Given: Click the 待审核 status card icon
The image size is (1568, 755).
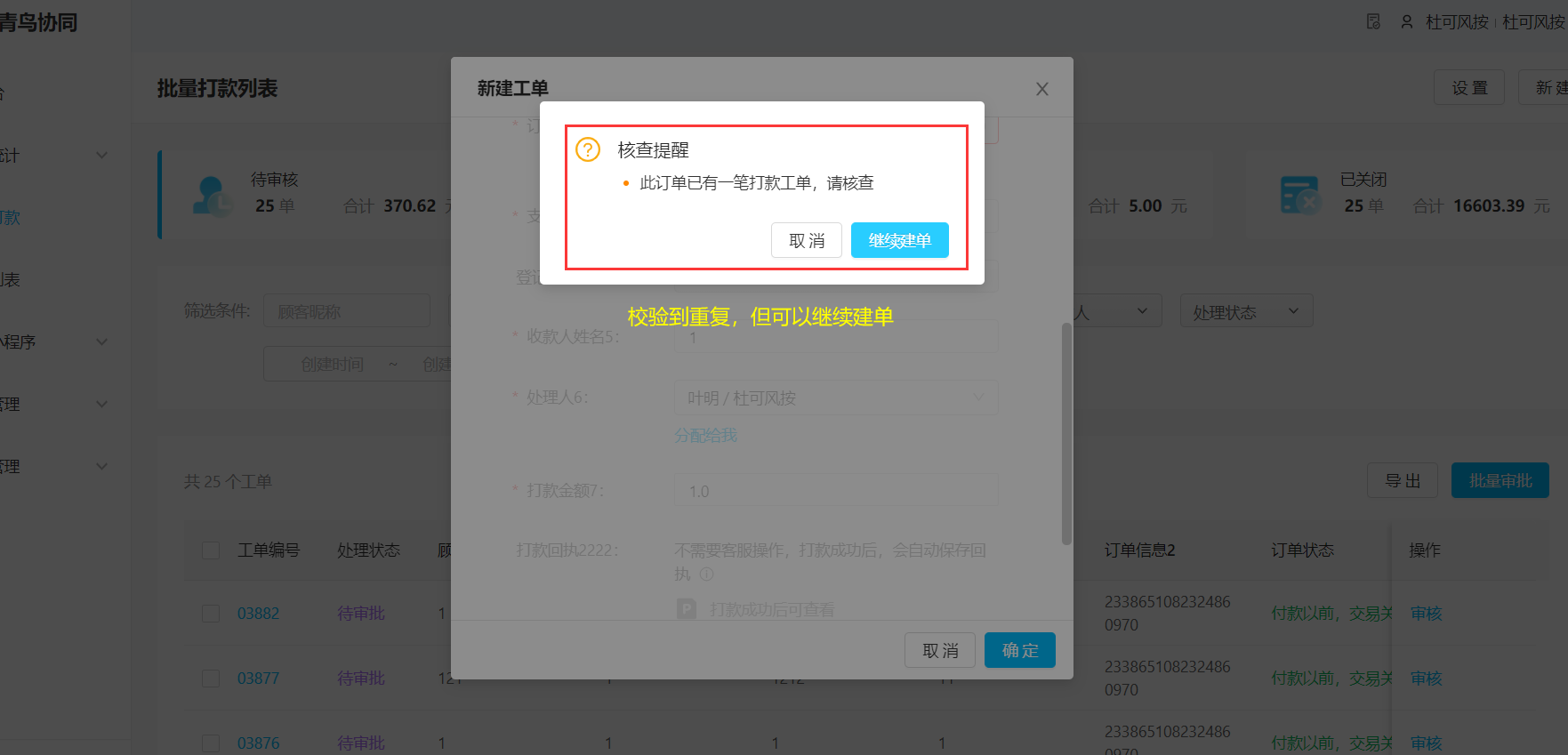Looking at the screenshot, I should [x=213, y=195].
